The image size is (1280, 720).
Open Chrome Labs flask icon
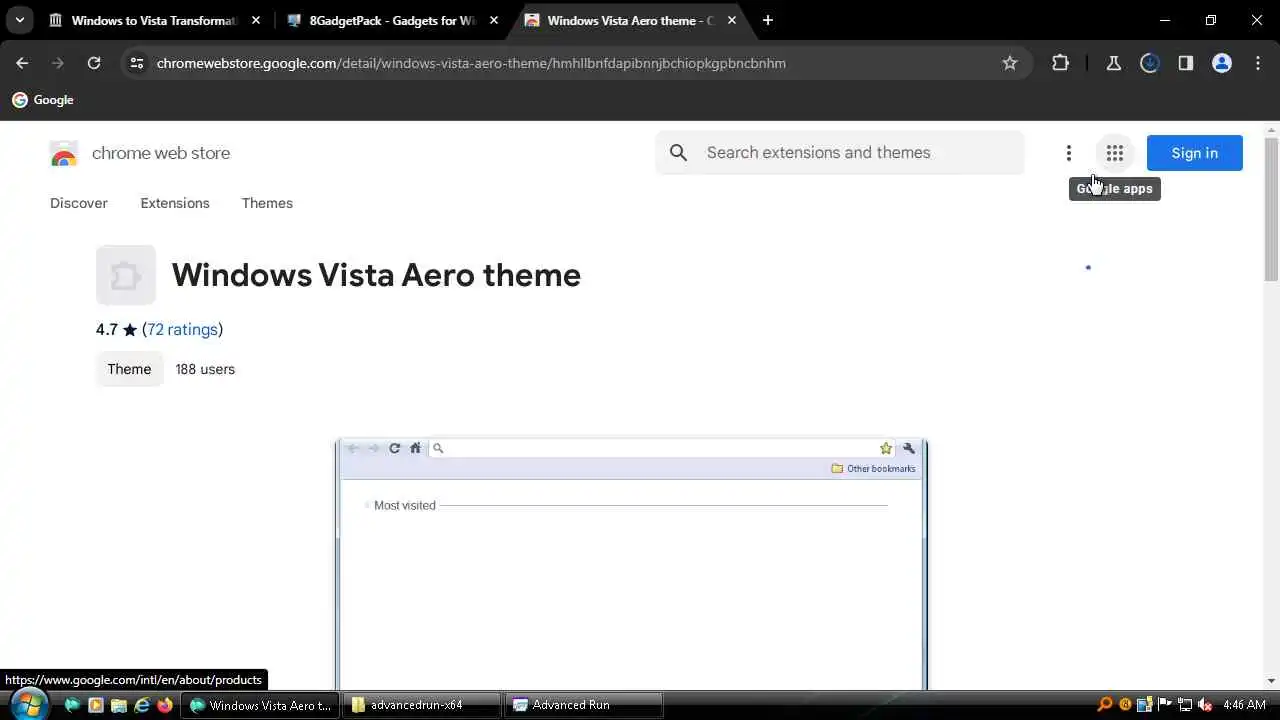pos(1114,63)
